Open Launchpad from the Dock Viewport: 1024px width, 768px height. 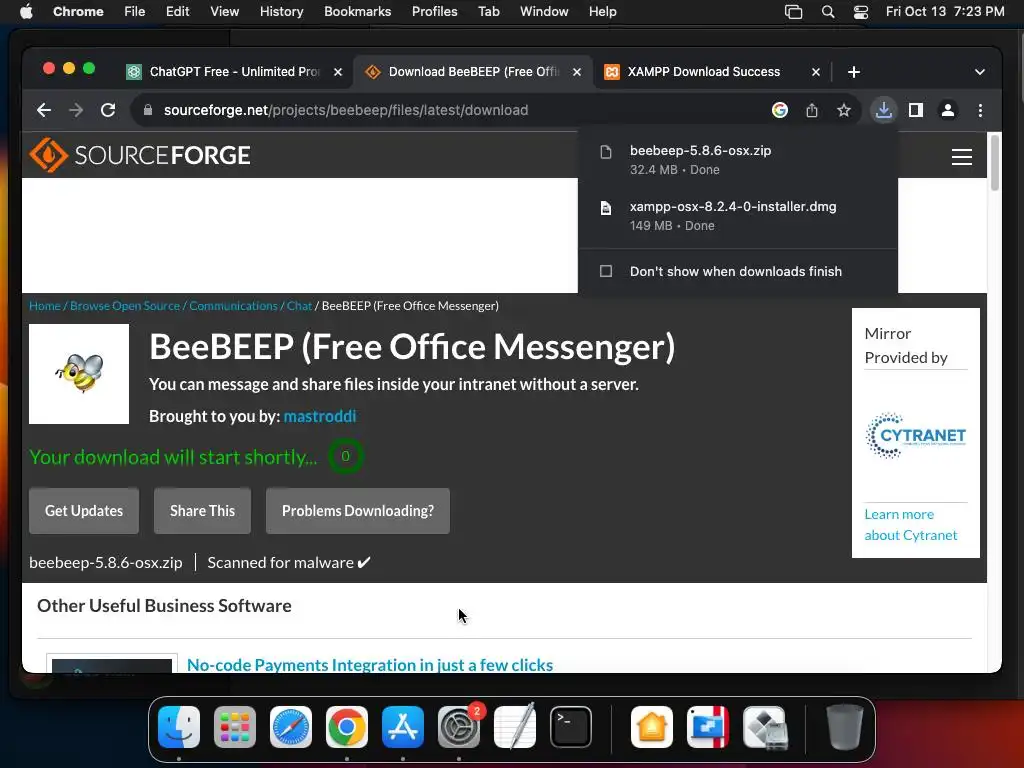234,727
